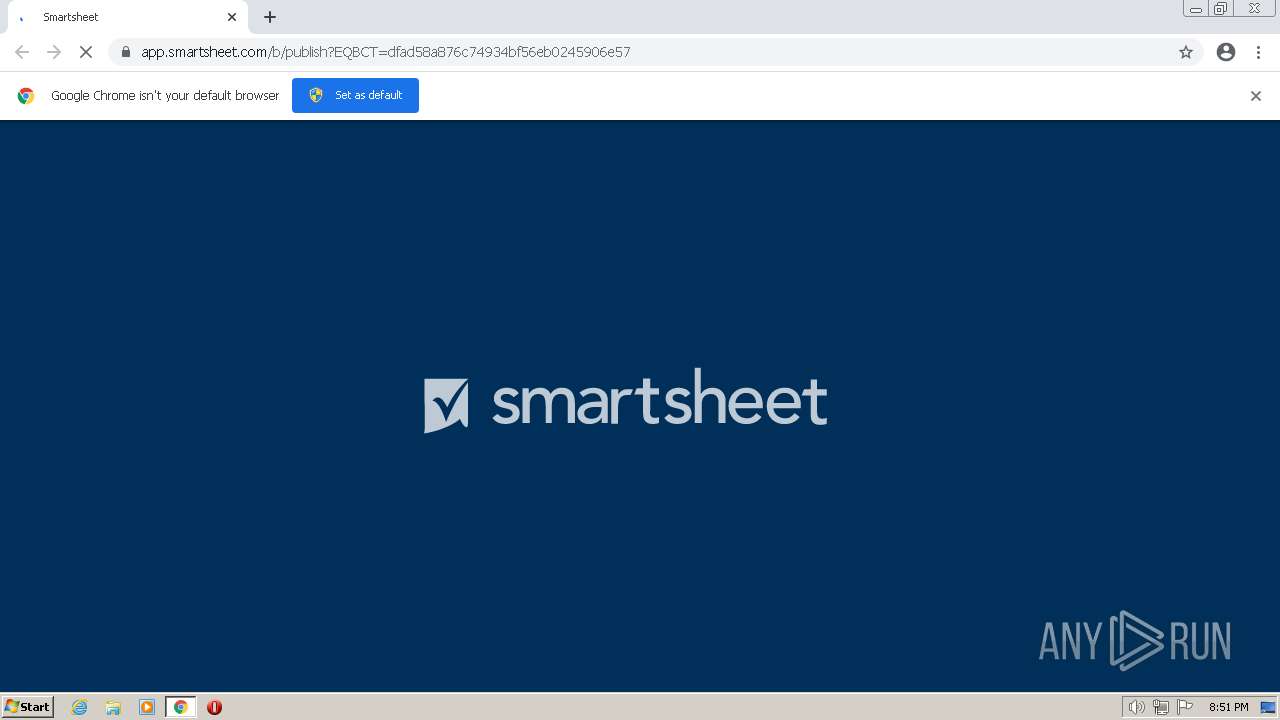Open Chrome profile account menu
This screenshot has height=720, width=1280.
[1226, 52]
